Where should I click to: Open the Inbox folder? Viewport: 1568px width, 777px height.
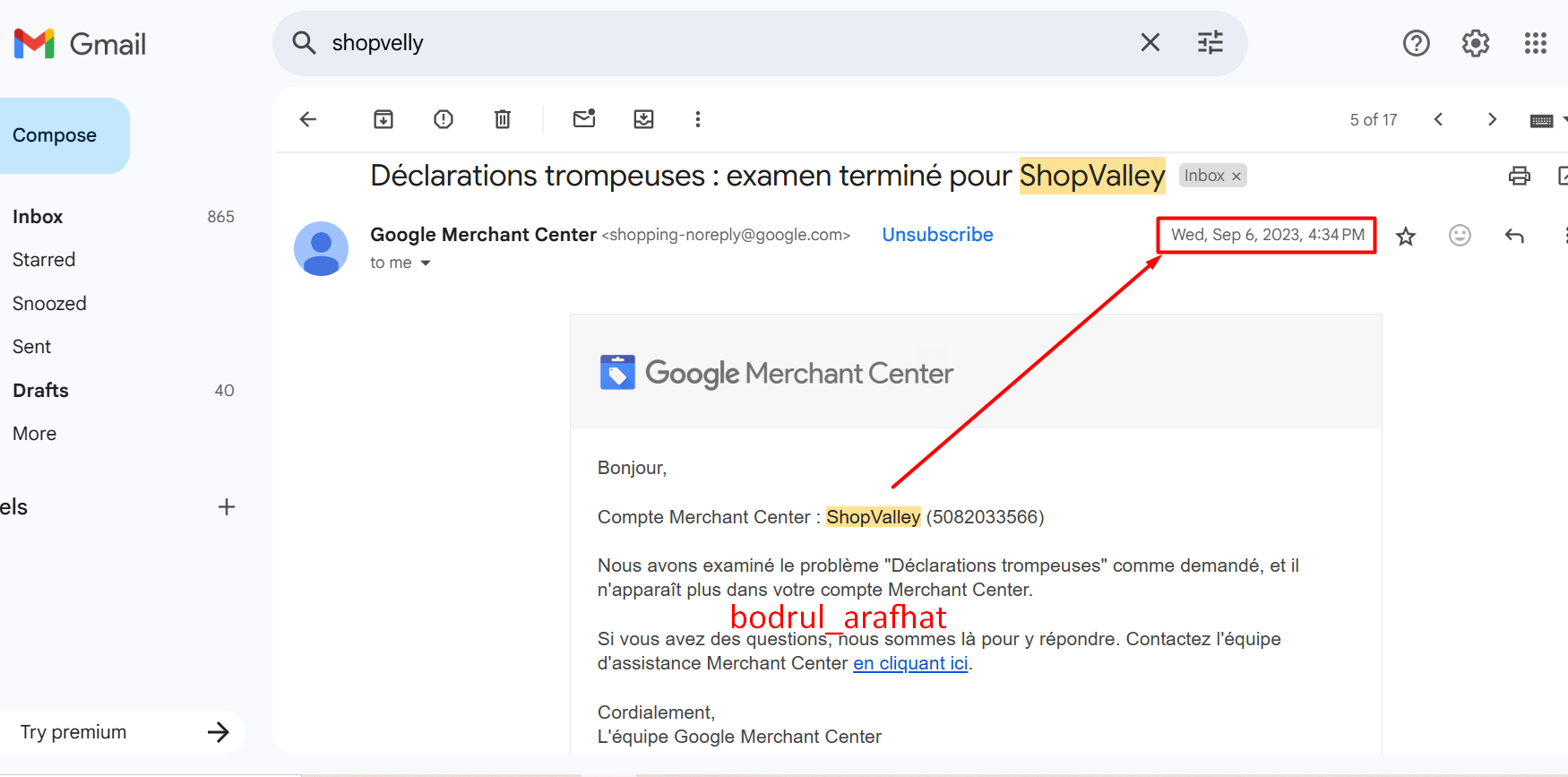[38, 217]
